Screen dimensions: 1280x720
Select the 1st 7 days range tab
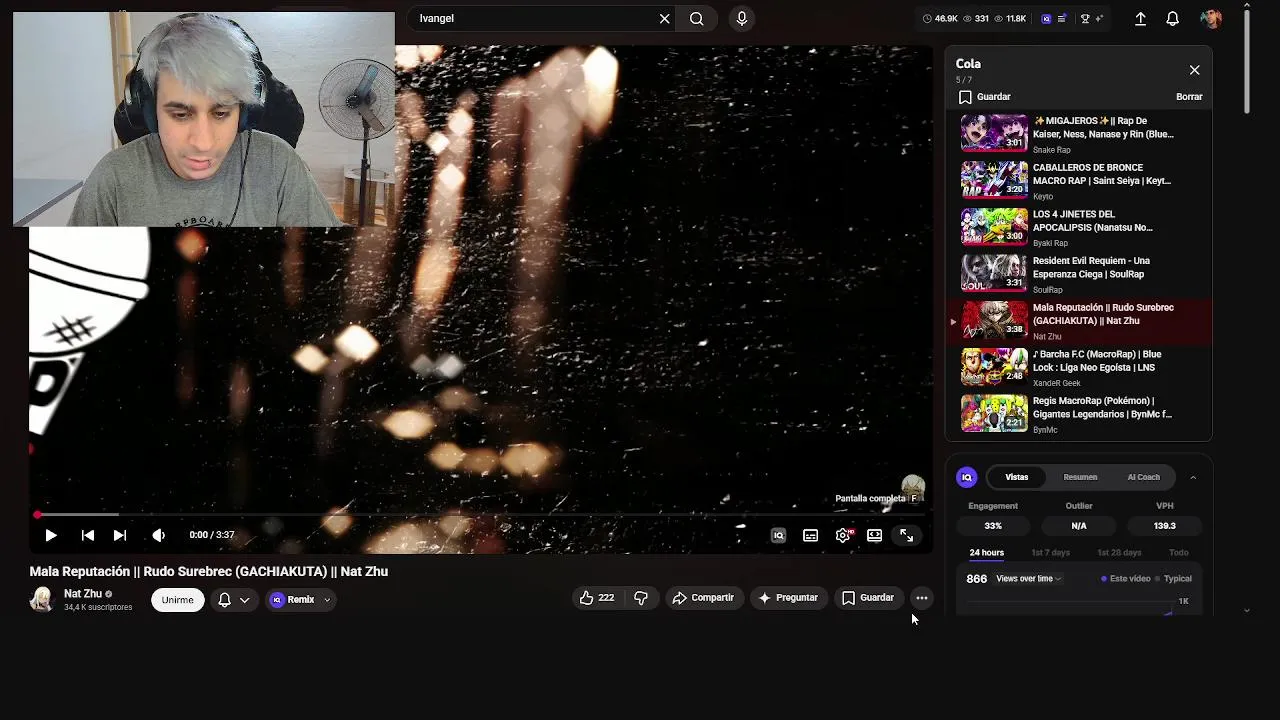coord(1050,553)
